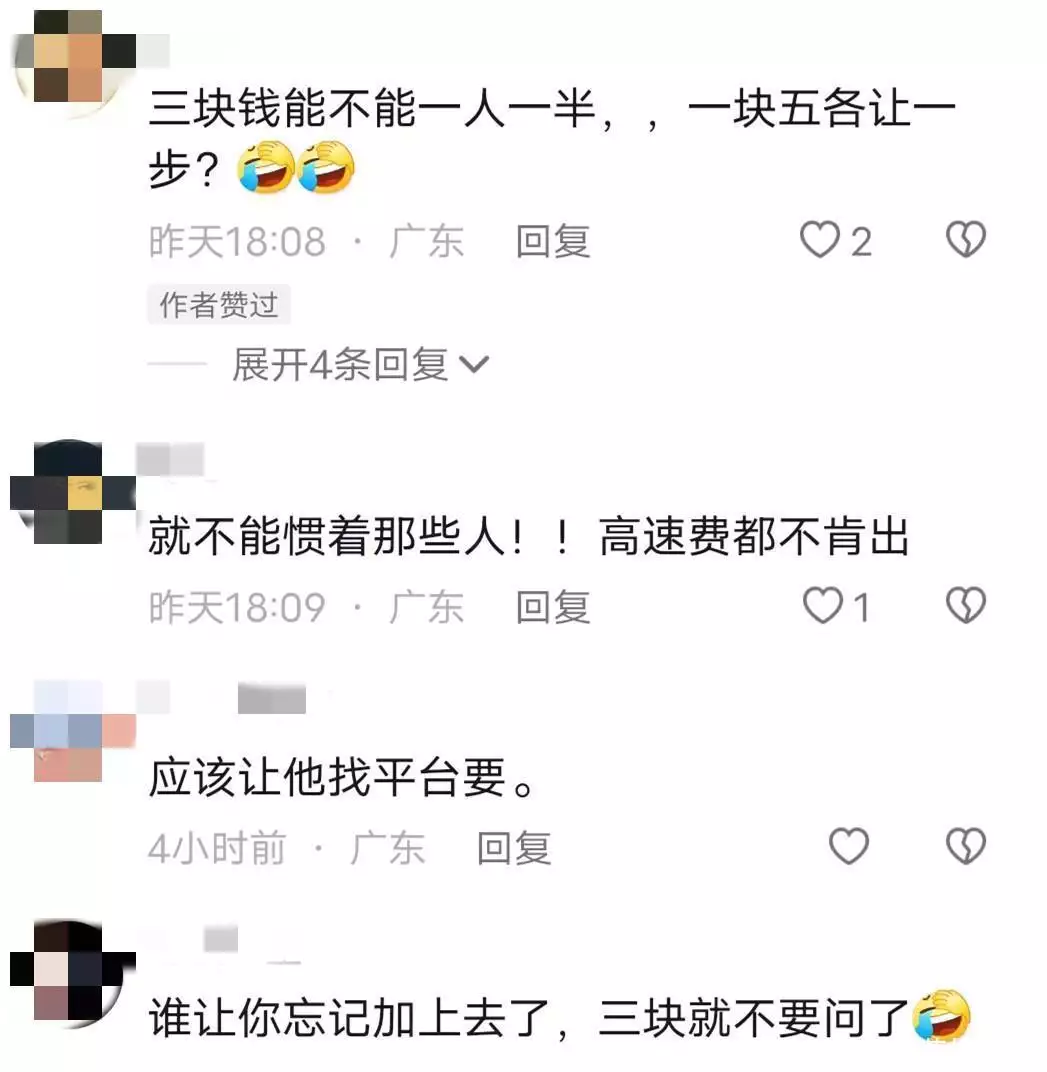Open fourth commenter's avatar profile

68,974
